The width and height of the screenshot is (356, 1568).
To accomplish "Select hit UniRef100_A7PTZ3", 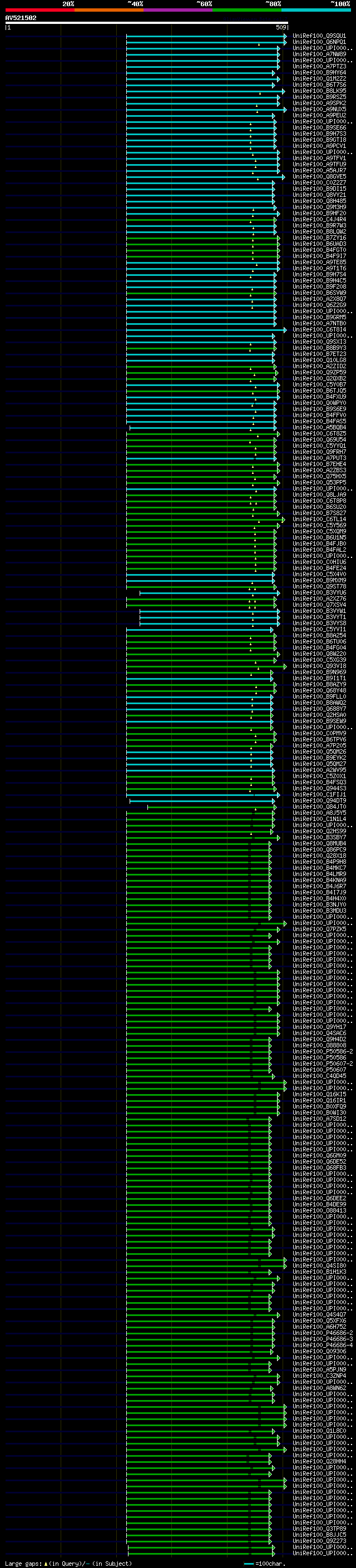I will [319, 66].
